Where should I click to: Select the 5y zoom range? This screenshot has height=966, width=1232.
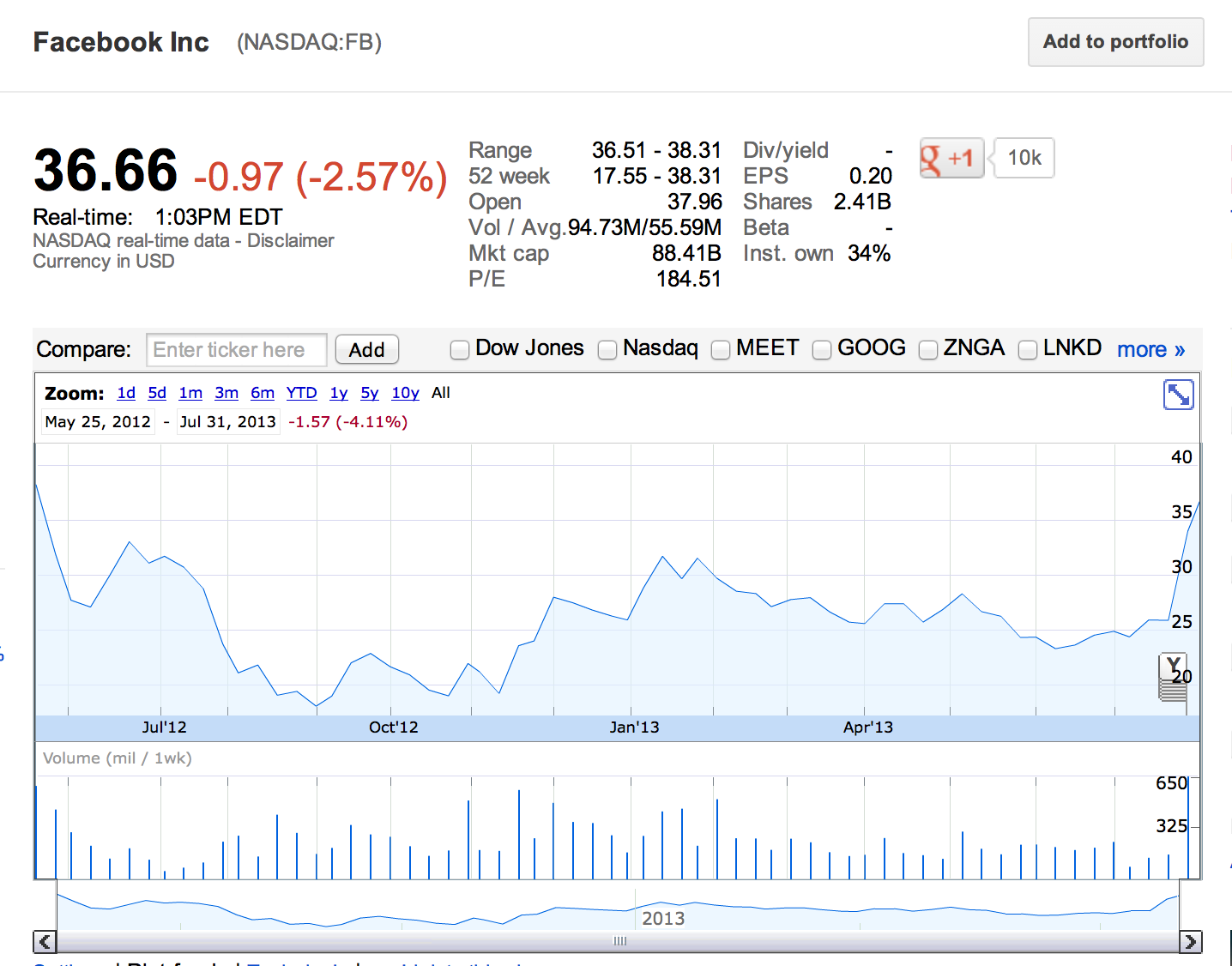point(369,392)
